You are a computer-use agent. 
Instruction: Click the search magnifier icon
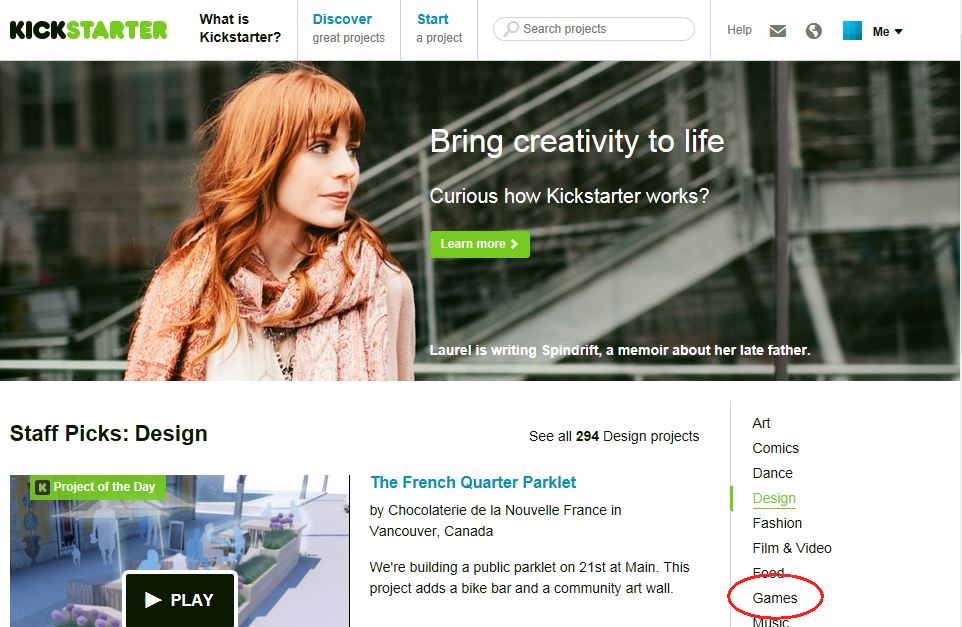coord(511,29)
